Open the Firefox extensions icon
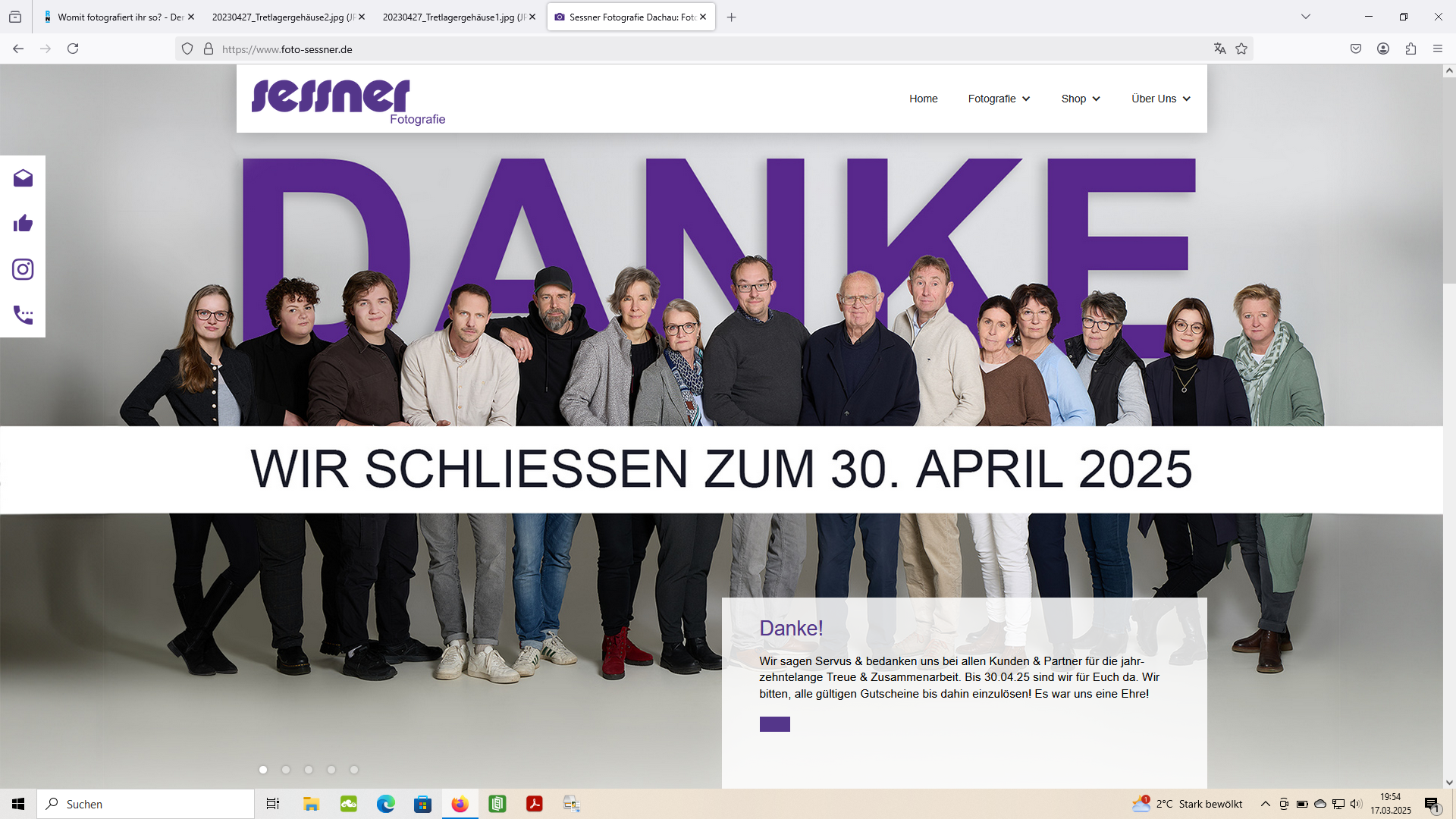Viewport: 1456px width, 819px height. coord(1410,49)
